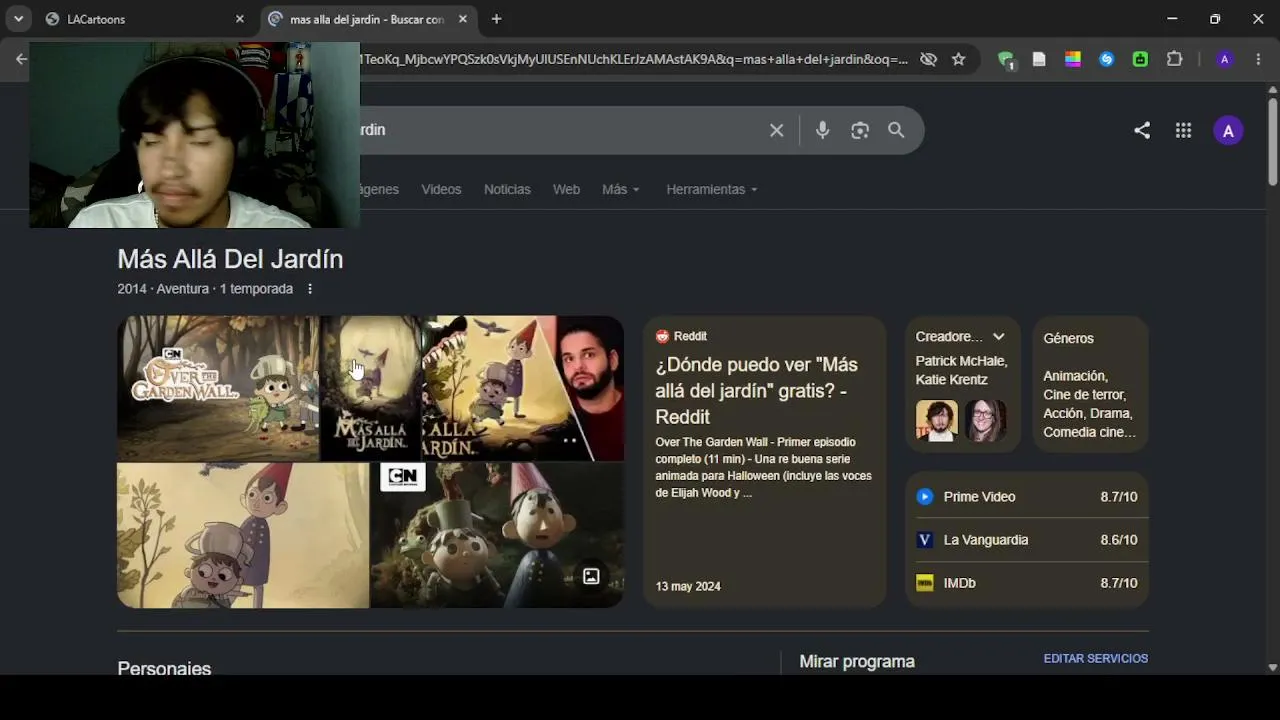Open the Géneros card
The height and width of the screenshot is (720, 1280).
click(x=1090, y=385)
